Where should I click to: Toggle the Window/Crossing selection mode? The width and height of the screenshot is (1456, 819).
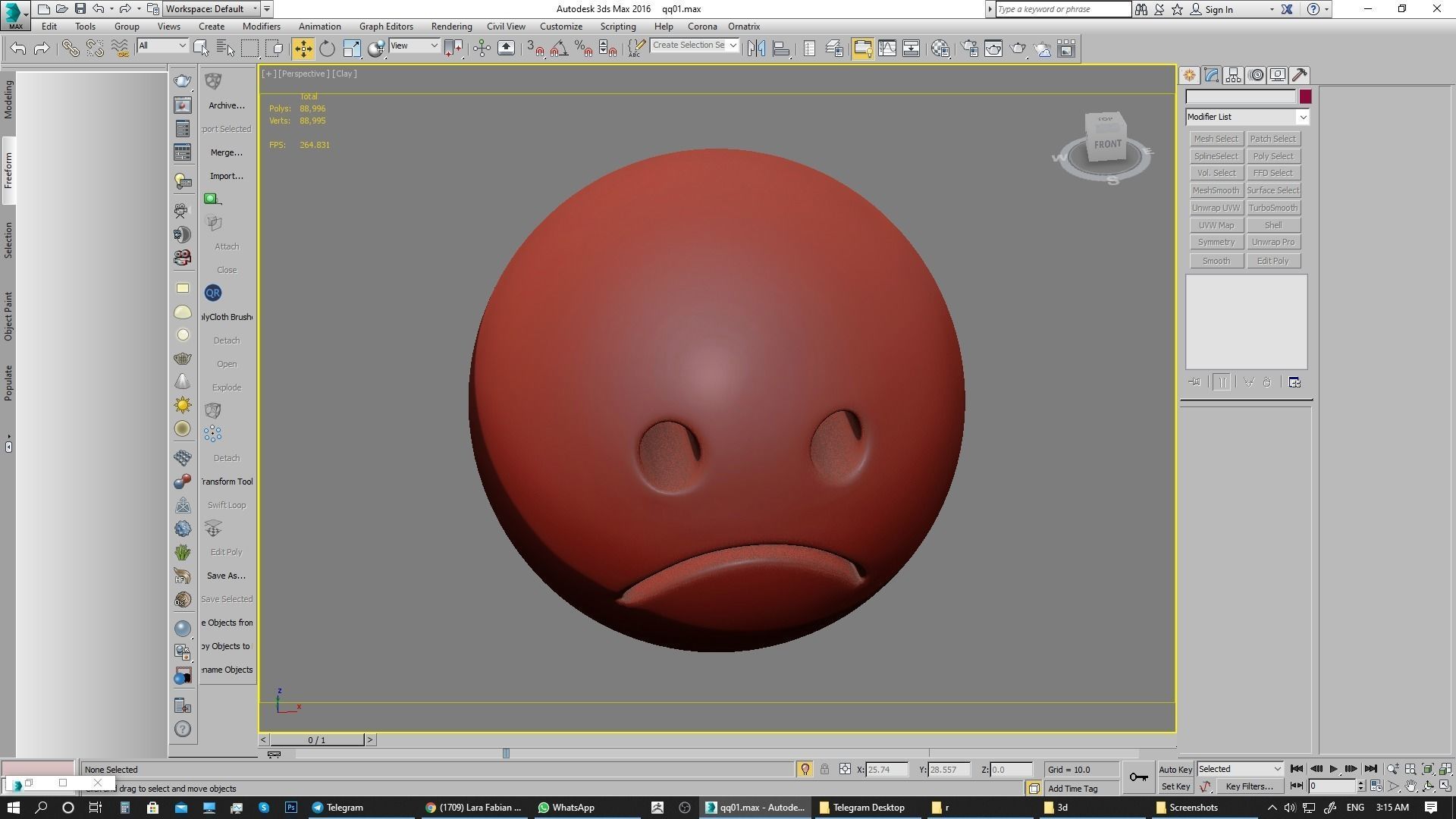pyautogui.click(x=275, y=49)
